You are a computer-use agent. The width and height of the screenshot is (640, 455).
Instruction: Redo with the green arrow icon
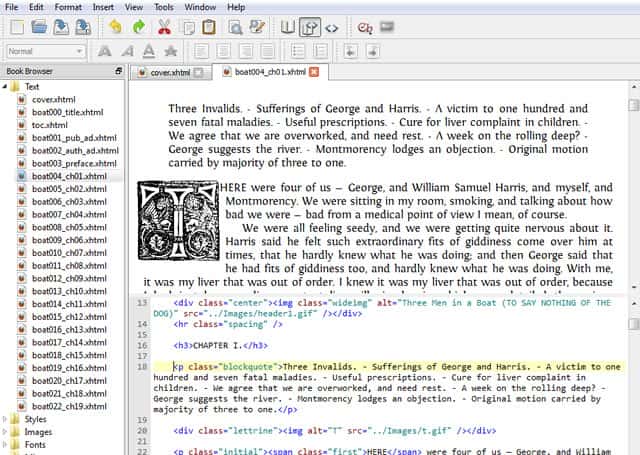[139, 27]
